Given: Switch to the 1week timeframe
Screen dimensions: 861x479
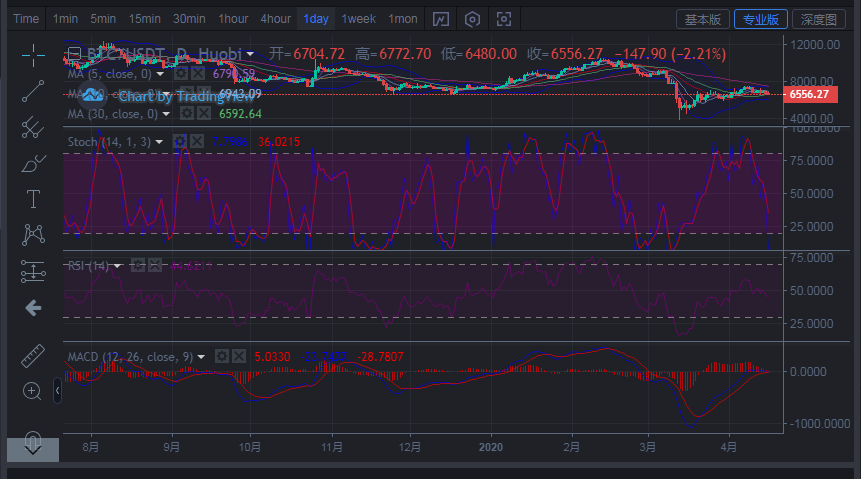Looking at the screenshot, I should [358, 19].
